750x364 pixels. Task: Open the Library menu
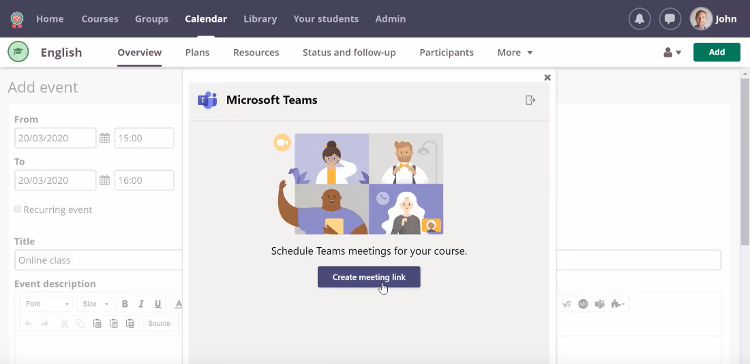coord(260,19)
